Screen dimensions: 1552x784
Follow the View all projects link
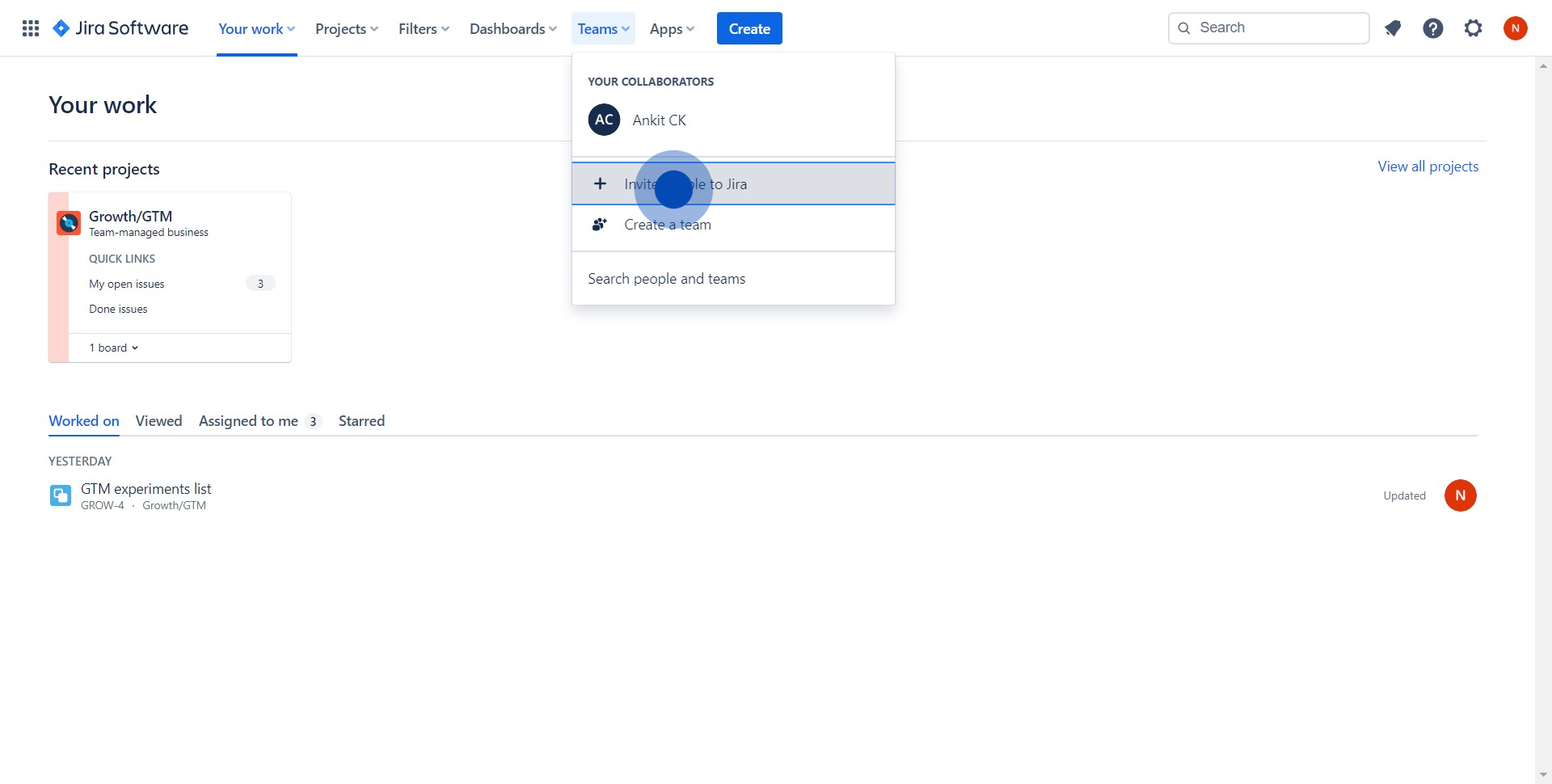pyautogui.click(x=1428, y=166)
